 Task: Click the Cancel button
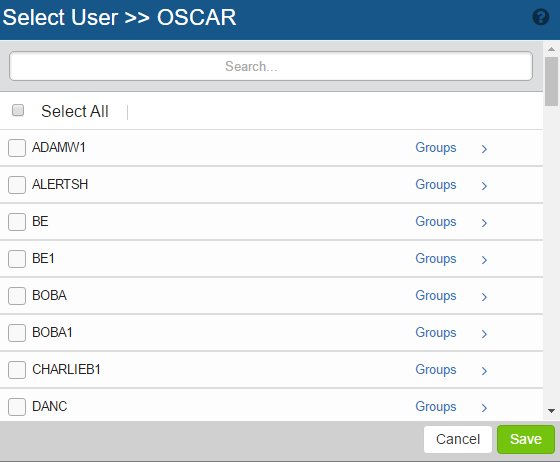click(x=458, y=439)
